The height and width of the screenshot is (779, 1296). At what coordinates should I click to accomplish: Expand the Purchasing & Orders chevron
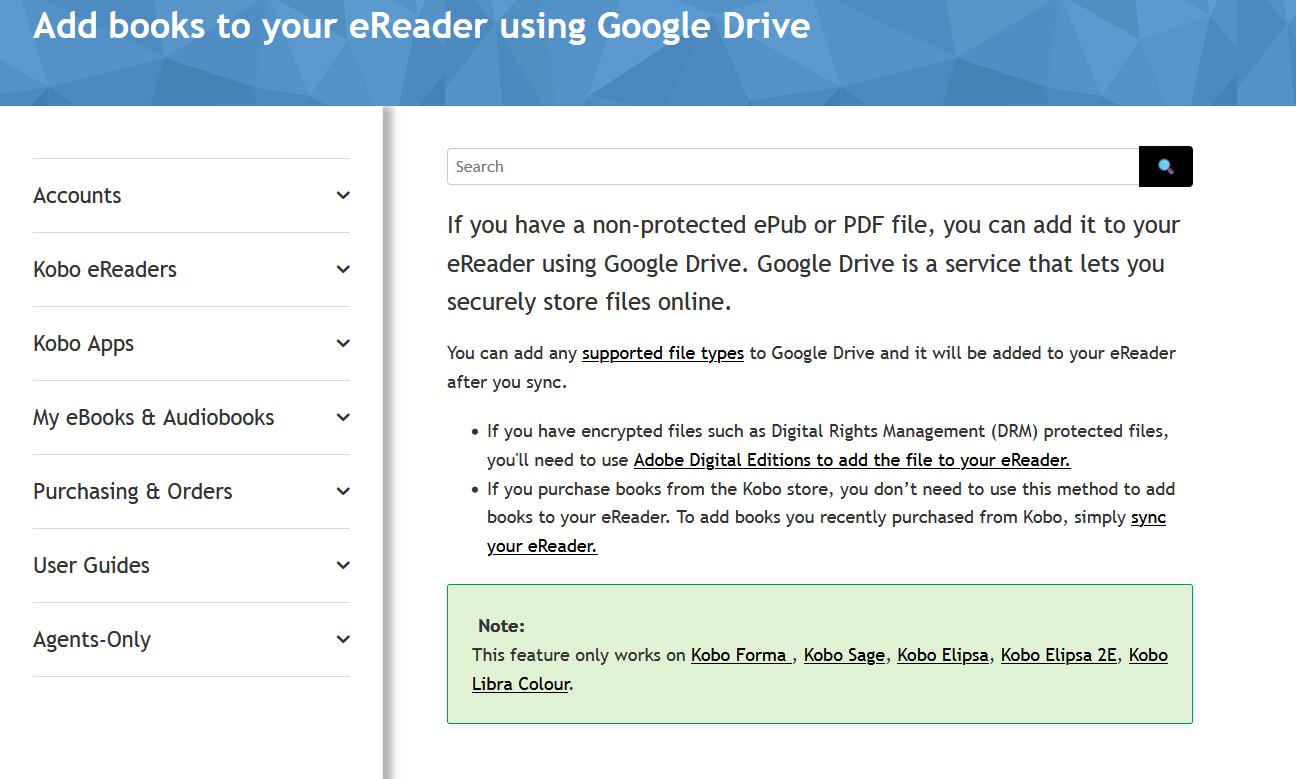[343, 492]
